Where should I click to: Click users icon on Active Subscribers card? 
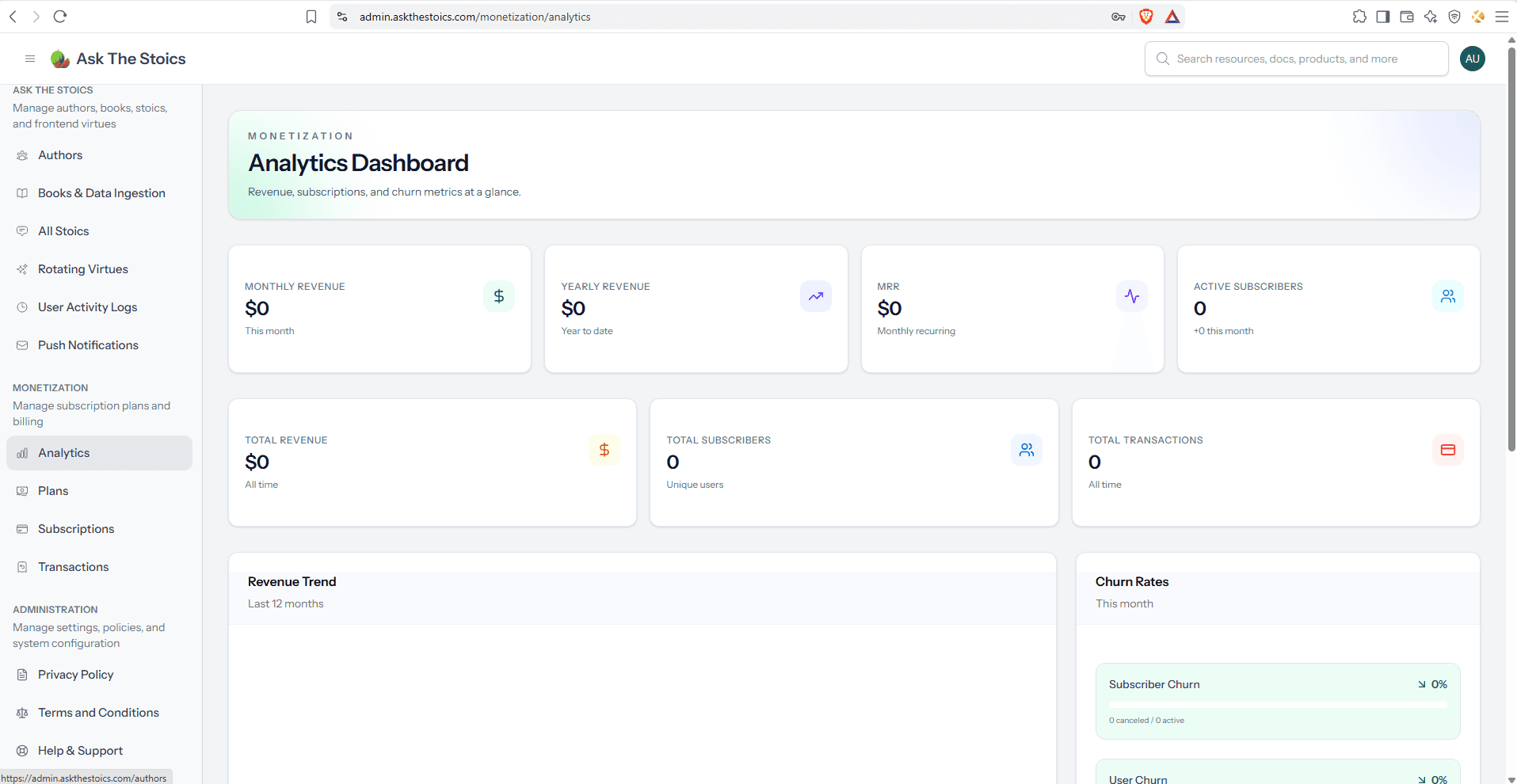(1448, 296)
